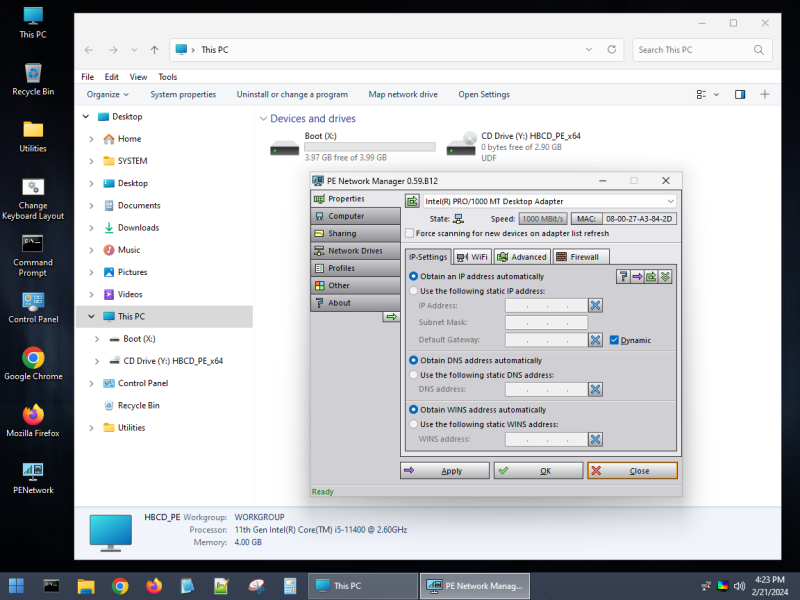Click the adapter list refresh icon beside the adapter dropdown
This screenshot has height=600, width=800.
click(x=412, y=201)
